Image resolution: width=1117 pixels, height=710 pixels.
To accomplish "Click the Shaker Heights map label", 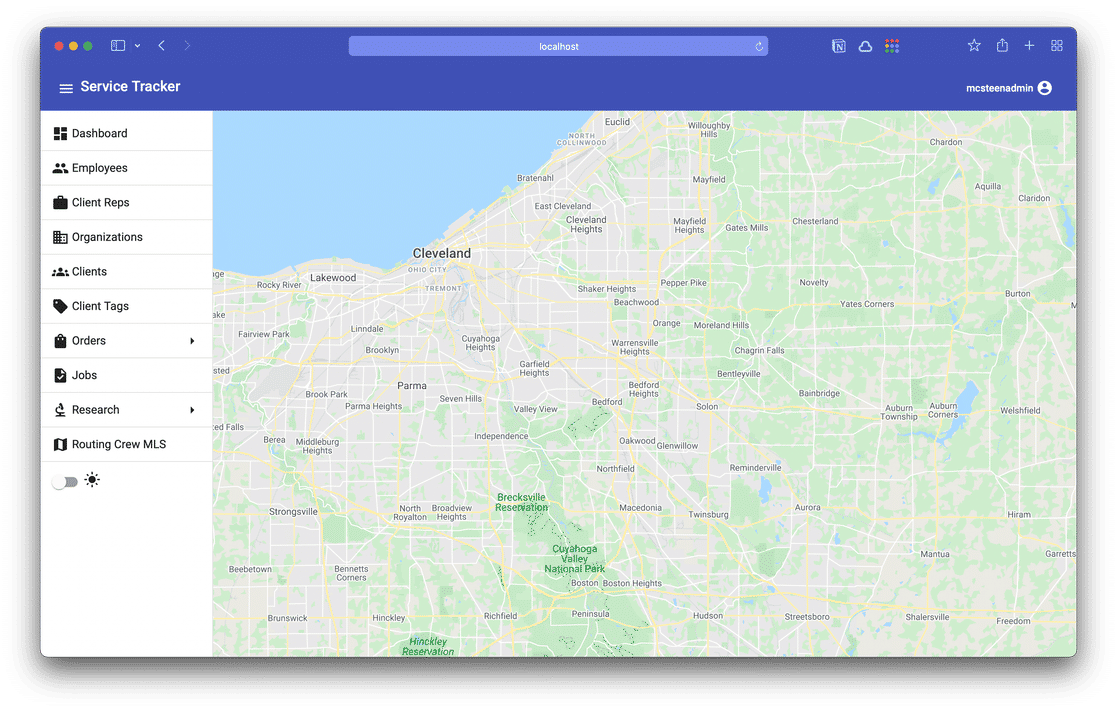I will 607,289.
